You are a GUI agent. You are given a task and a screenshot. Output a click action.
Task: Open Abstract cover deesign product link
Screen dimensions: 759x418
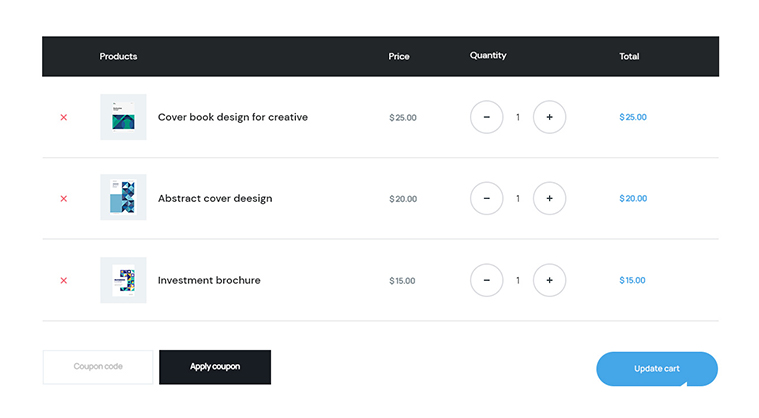[x=214, y=198]
